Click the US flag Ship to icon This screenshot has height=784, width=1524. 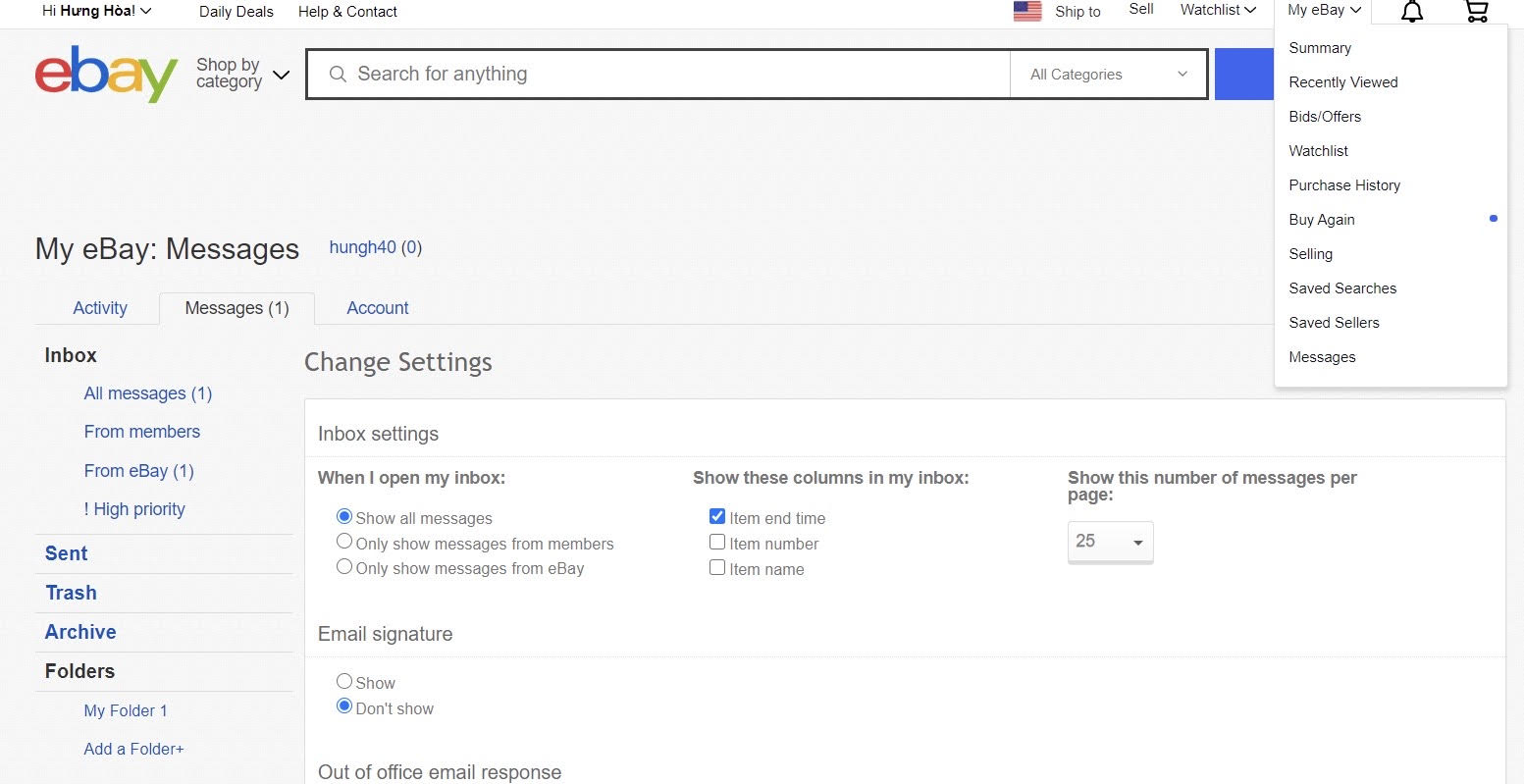click(1027, 12)
